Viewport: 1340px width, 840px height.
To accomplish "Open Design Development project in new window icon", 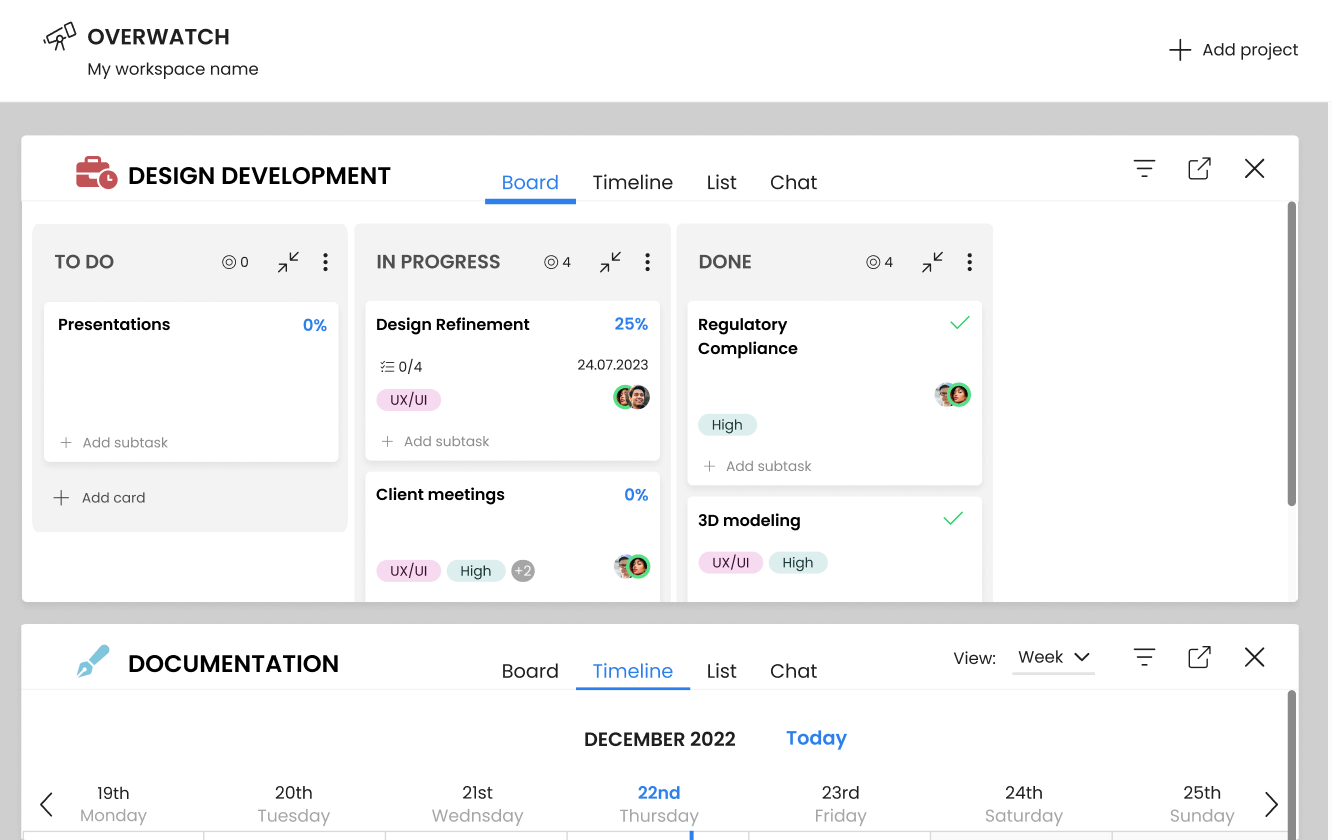I will [x=1199, y=169].
